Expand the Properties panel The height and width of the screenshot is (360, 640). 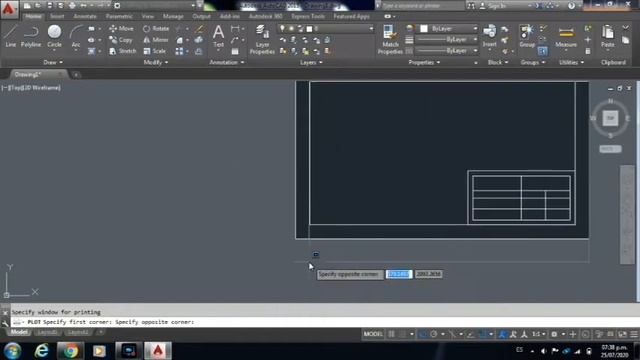point(424,62)
